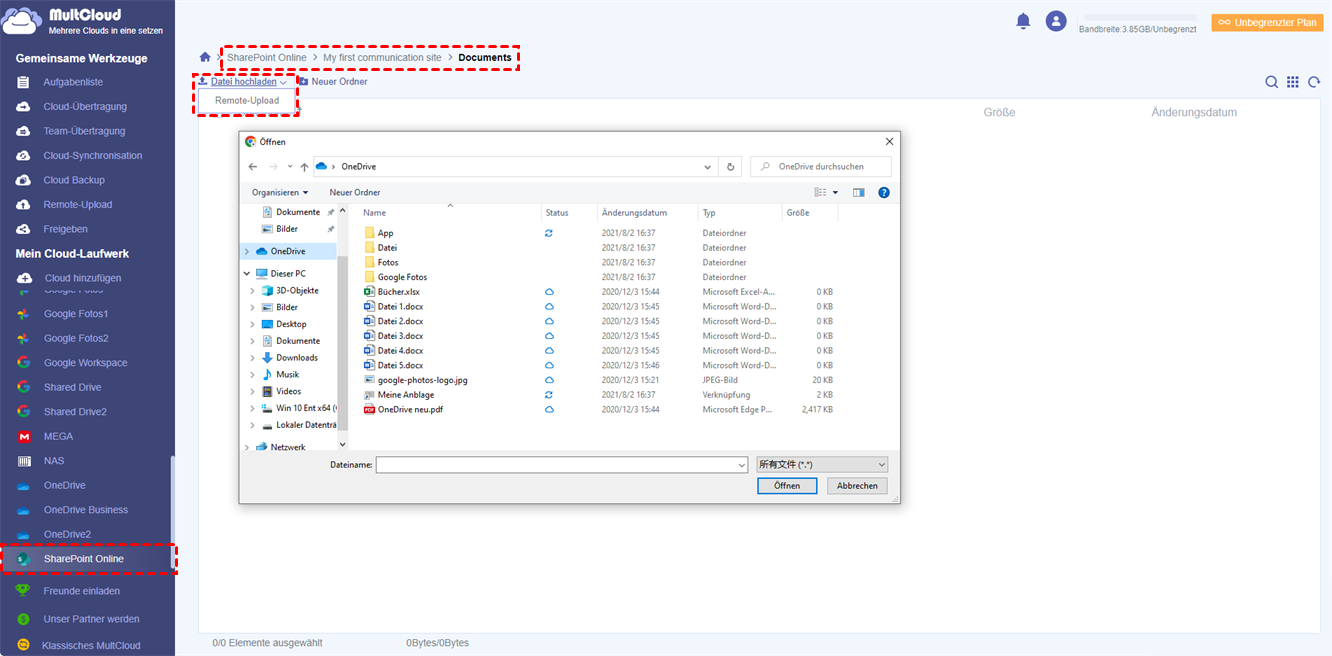This screenshot has height=656, width=1332.
Task: Choose Remote-Upload from the dropdown menu
Action: 246,101
